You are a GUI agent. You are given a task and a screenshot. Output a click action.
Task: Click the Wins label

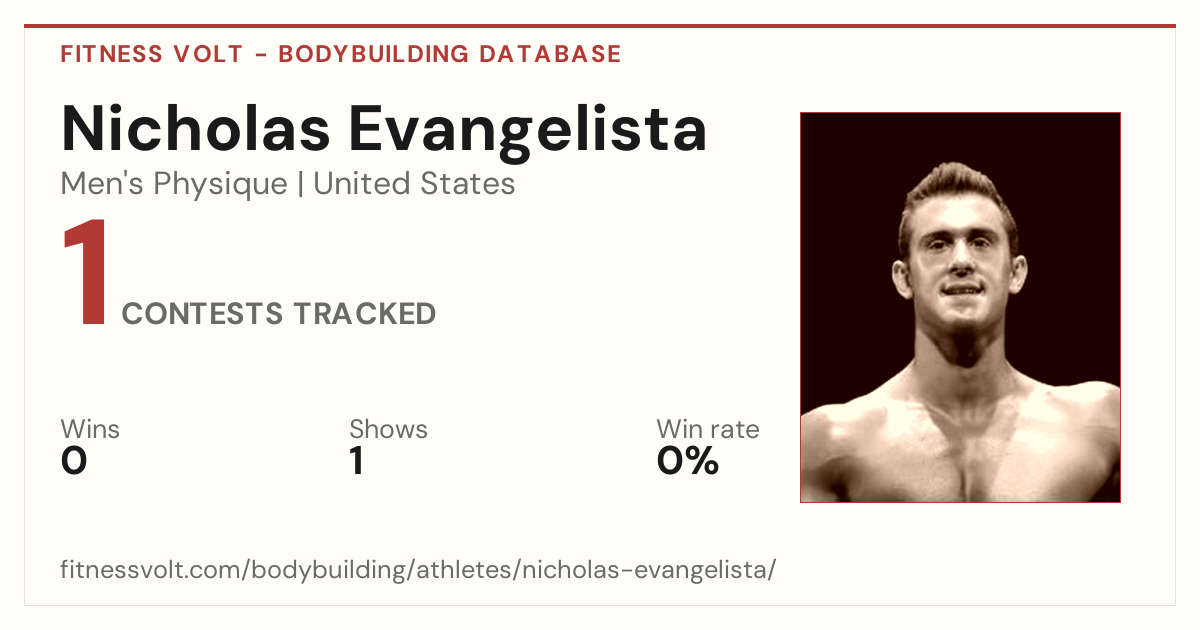click(x=90, y=429)
